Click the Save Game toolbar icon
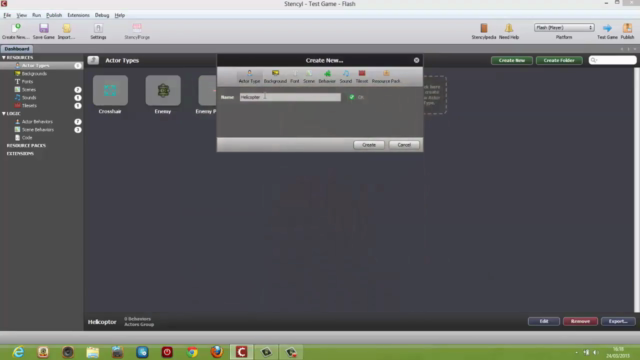 (x=44, y=31)
